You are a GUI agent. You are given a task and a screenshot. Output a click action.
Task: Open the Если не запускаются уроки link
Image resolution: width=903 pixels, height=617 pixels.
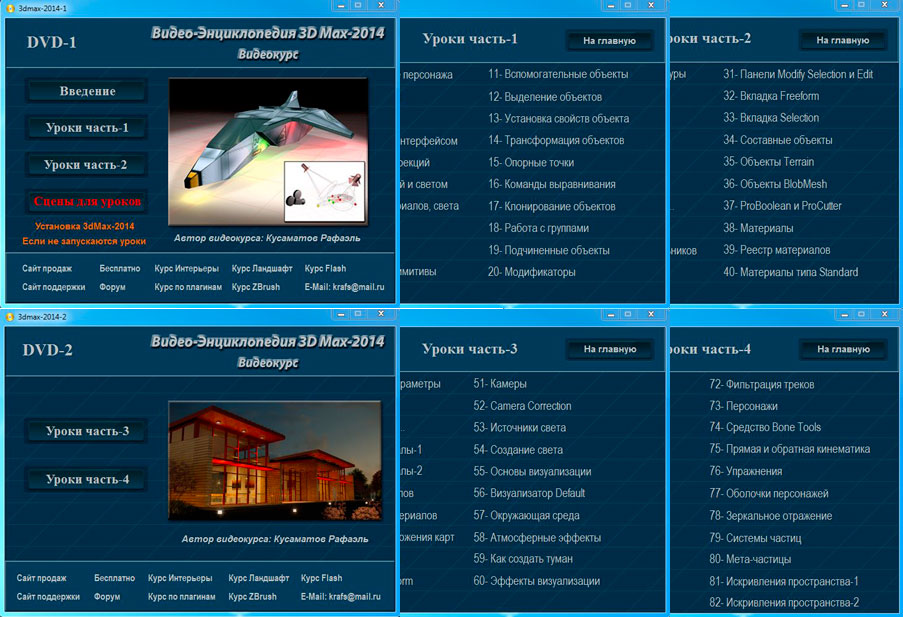(84, 241)
